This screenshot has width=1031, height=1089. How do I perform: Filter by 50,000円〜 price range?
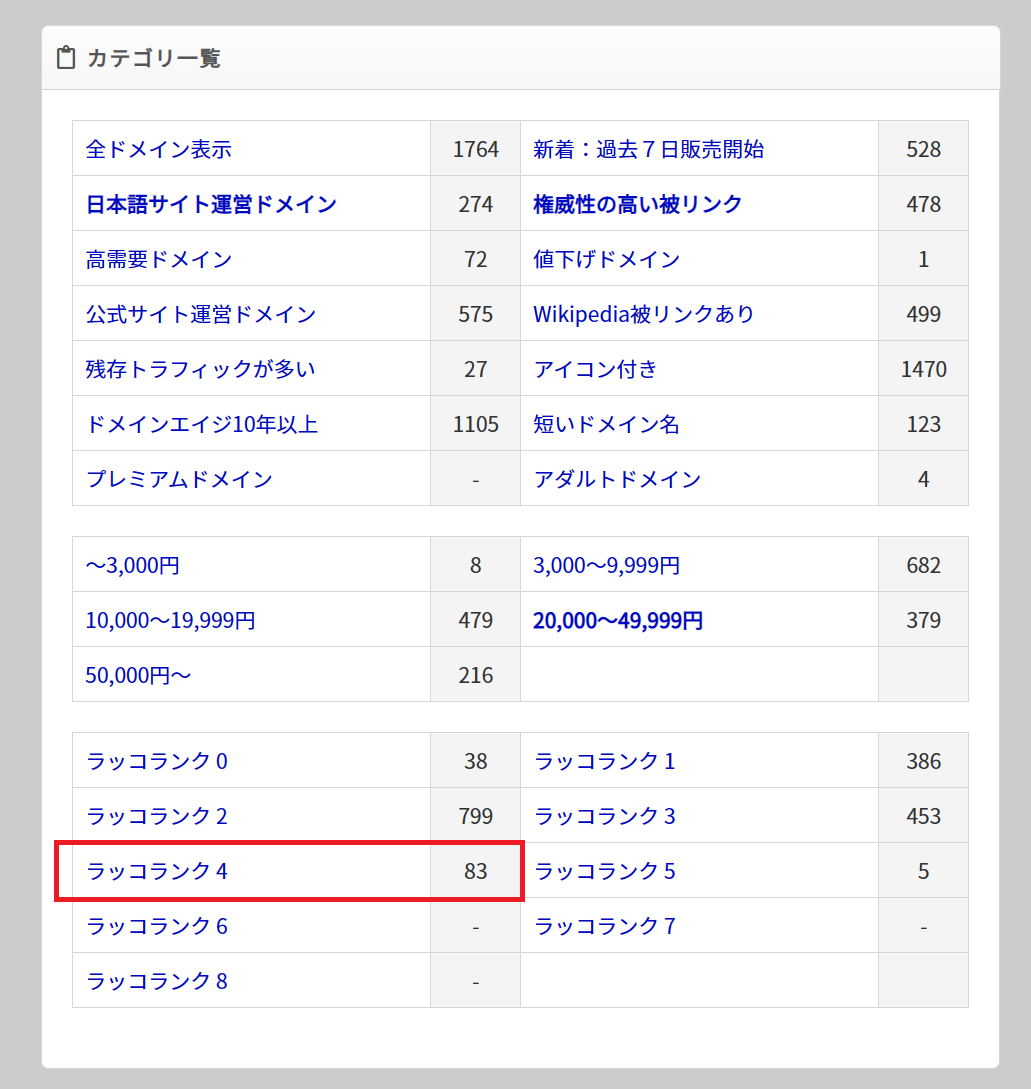click(x=138, y=676)
